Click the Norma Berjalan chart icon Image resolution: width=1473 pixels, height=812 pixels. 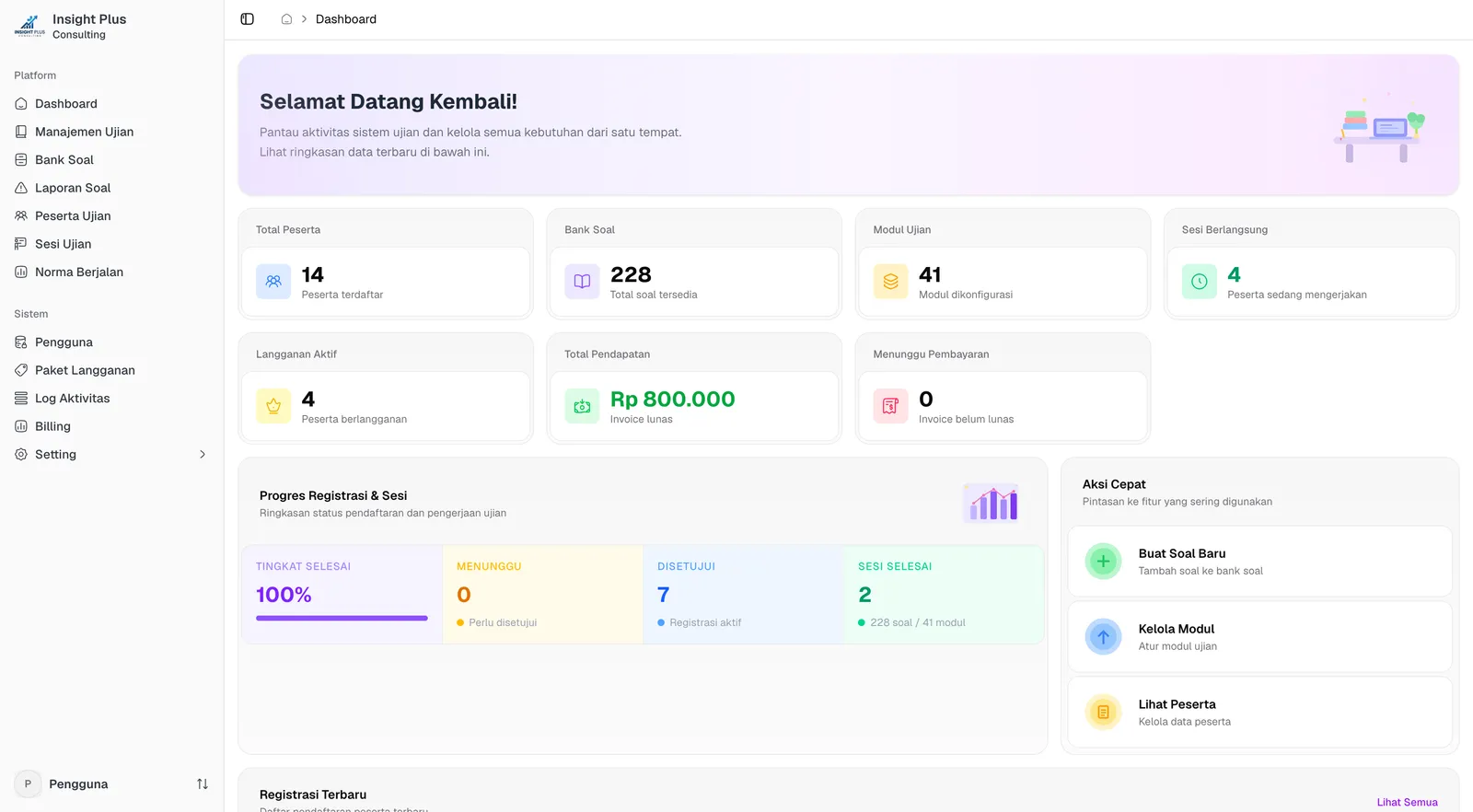pyautogui.click(x=21, y=273)
